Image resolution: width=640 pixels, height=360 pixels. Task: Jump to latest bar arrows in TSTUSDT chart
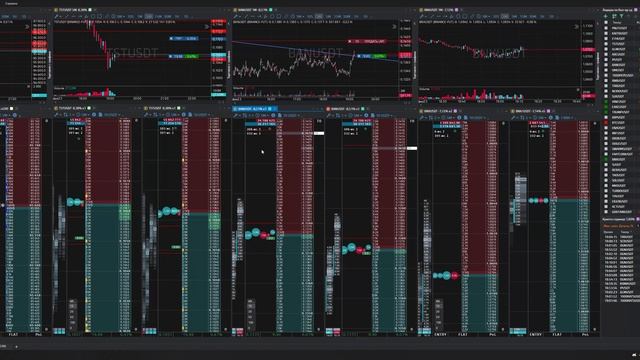(x=207, y=27)
